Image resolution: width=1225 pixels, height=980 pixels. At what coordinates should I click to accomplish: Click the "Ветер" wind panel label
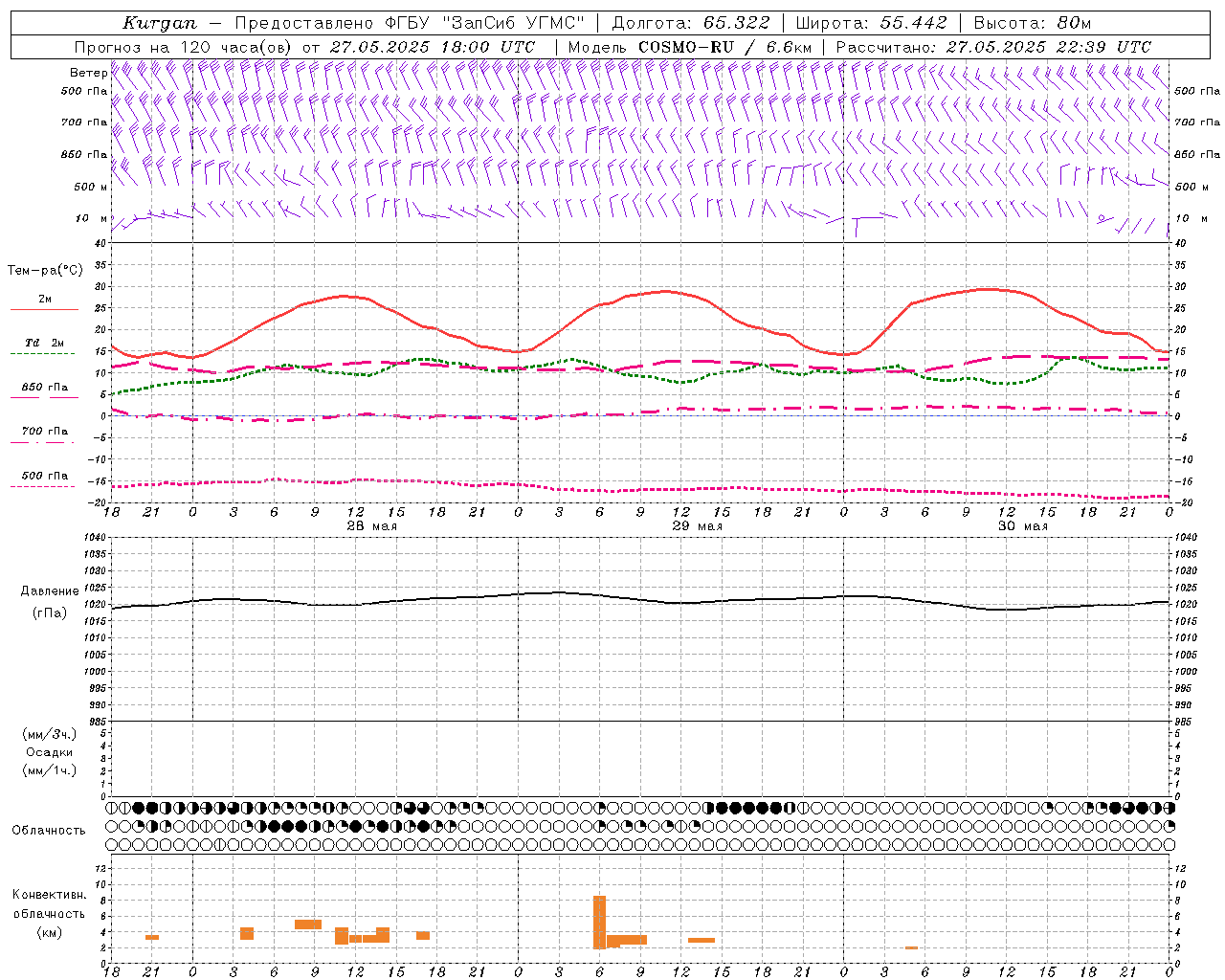89,73
